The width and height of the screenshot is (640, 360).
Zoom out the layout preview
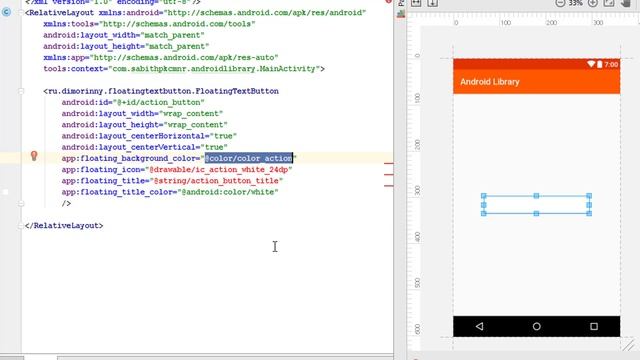click(x=560, y=3)
